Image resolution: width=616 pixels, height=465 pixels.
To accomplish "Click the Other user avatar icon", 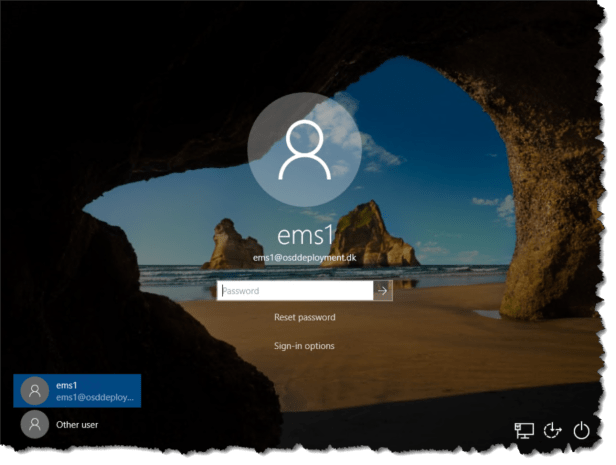I will [x=35, y=424].
